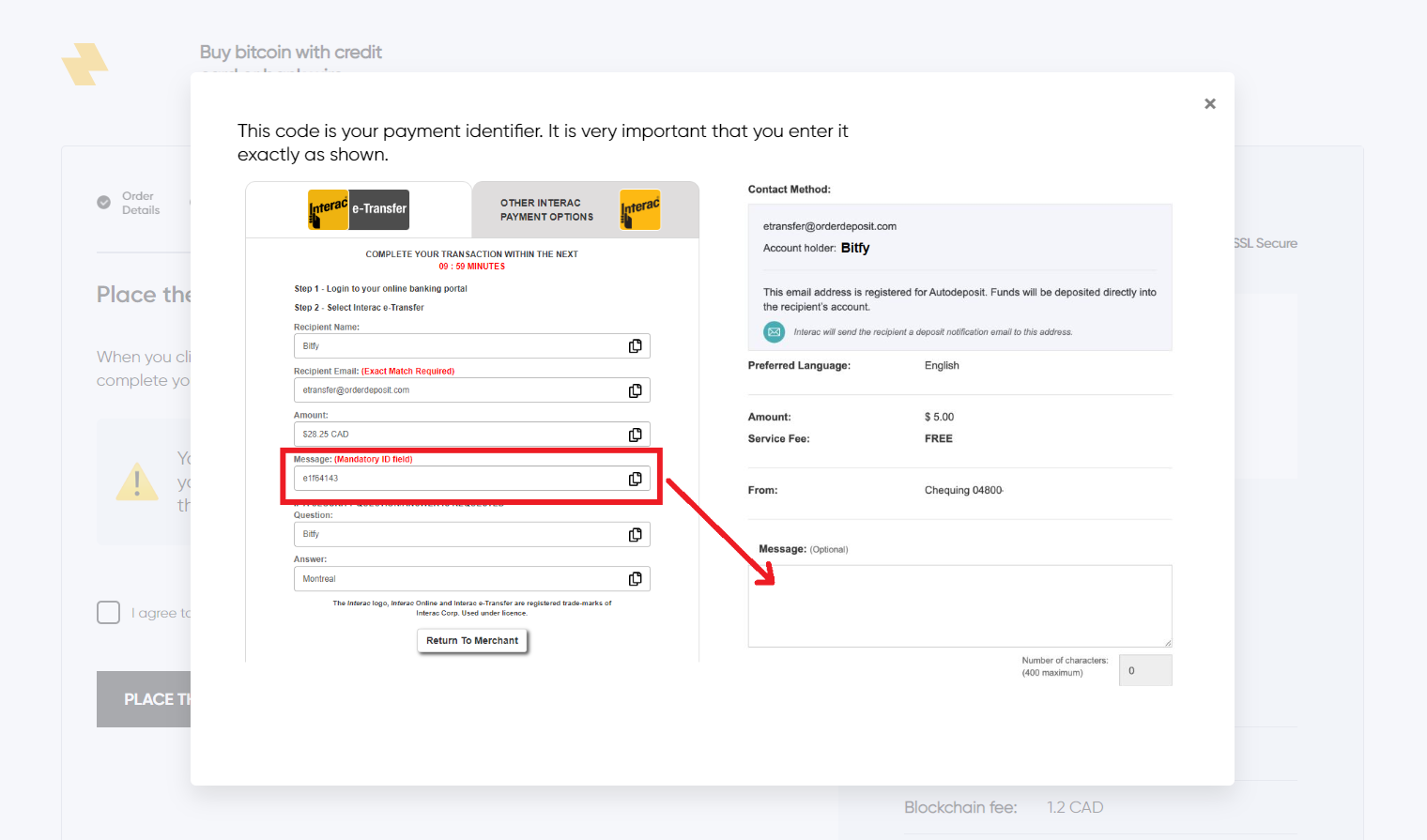The width and height of the screenshot is (1427, 840).
Task: Tick the I agree checkbox in background page
Action: [x=109, y=613]
